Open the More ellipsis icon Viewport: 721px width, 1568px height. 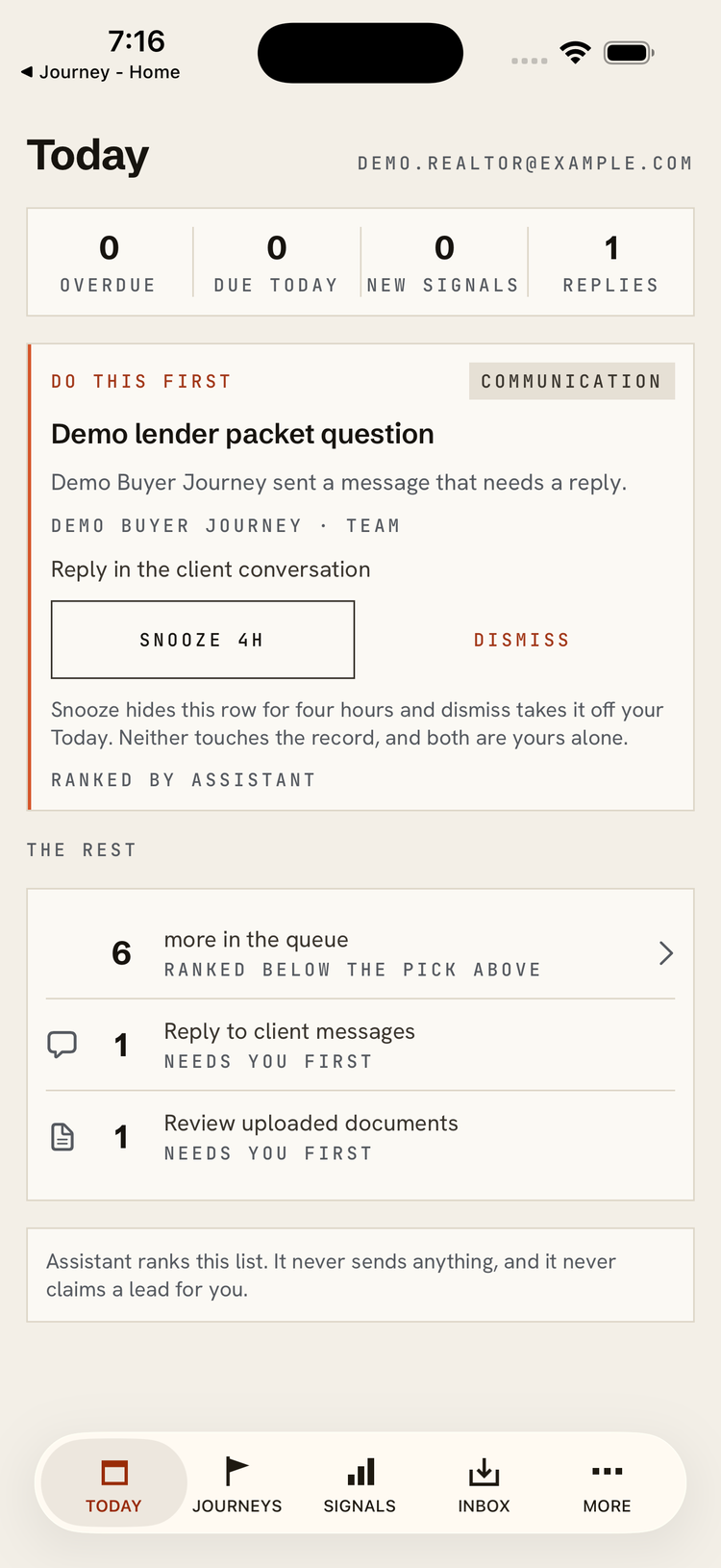tap(607, 1471)
